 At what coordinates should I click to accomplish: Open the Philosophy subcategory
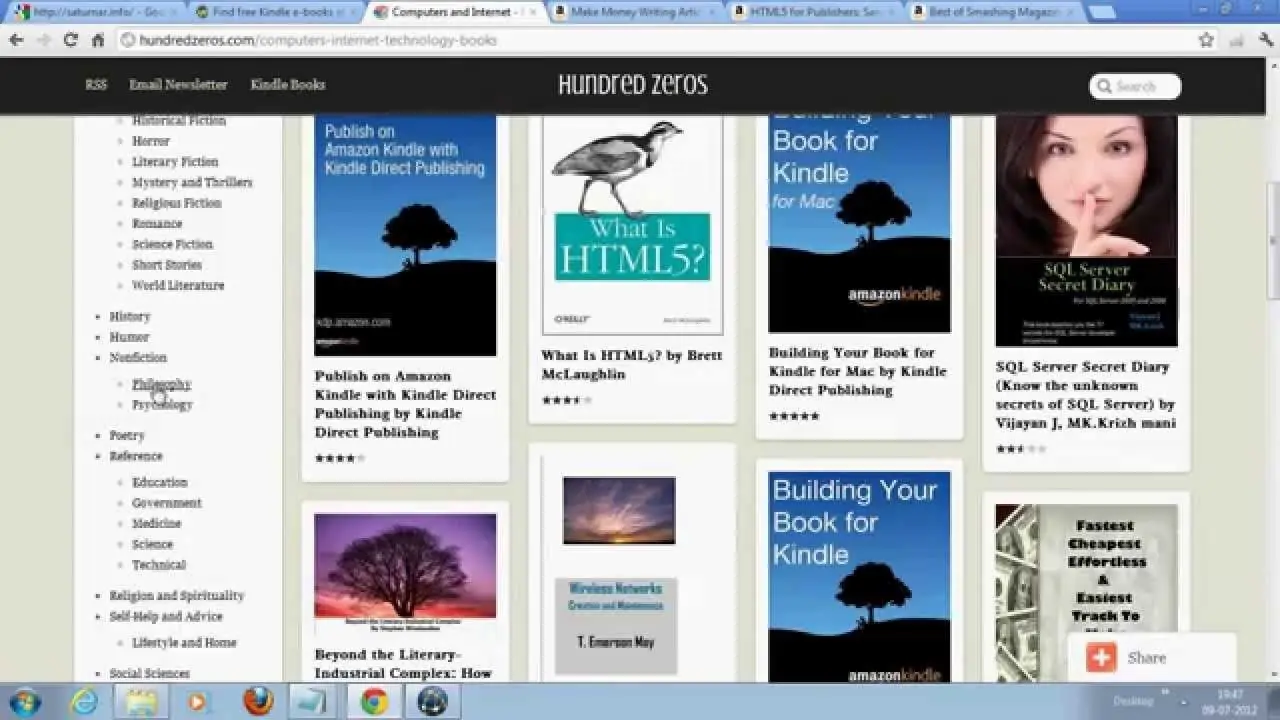pyautogui.click(x=162, y=384)
